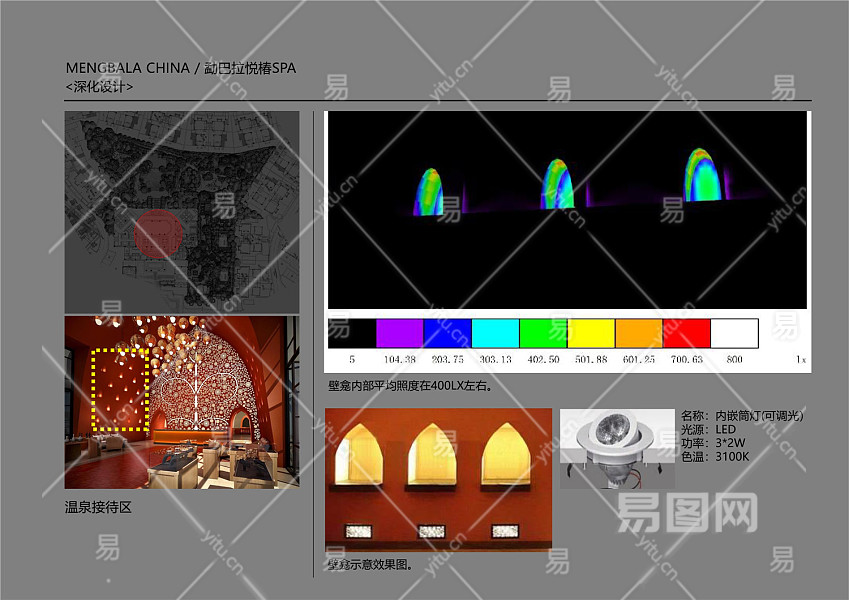
Task: Click the leftmost niche in the illuminance simulation
Action: coord(429,192)
